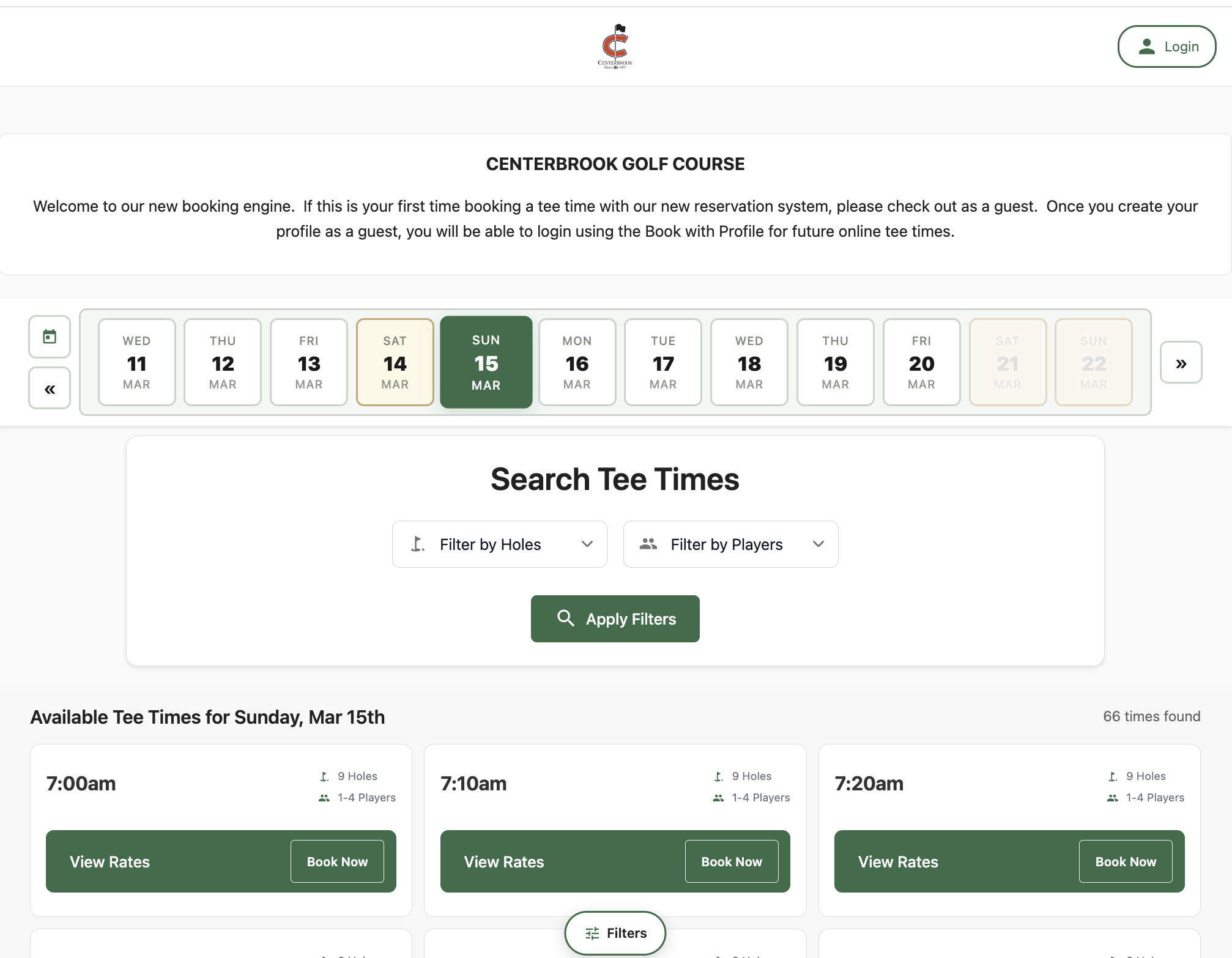The height and width of the screenshot is (958, 1232).
Task: Open the calendar date picker icon
Action: point(50,336)
